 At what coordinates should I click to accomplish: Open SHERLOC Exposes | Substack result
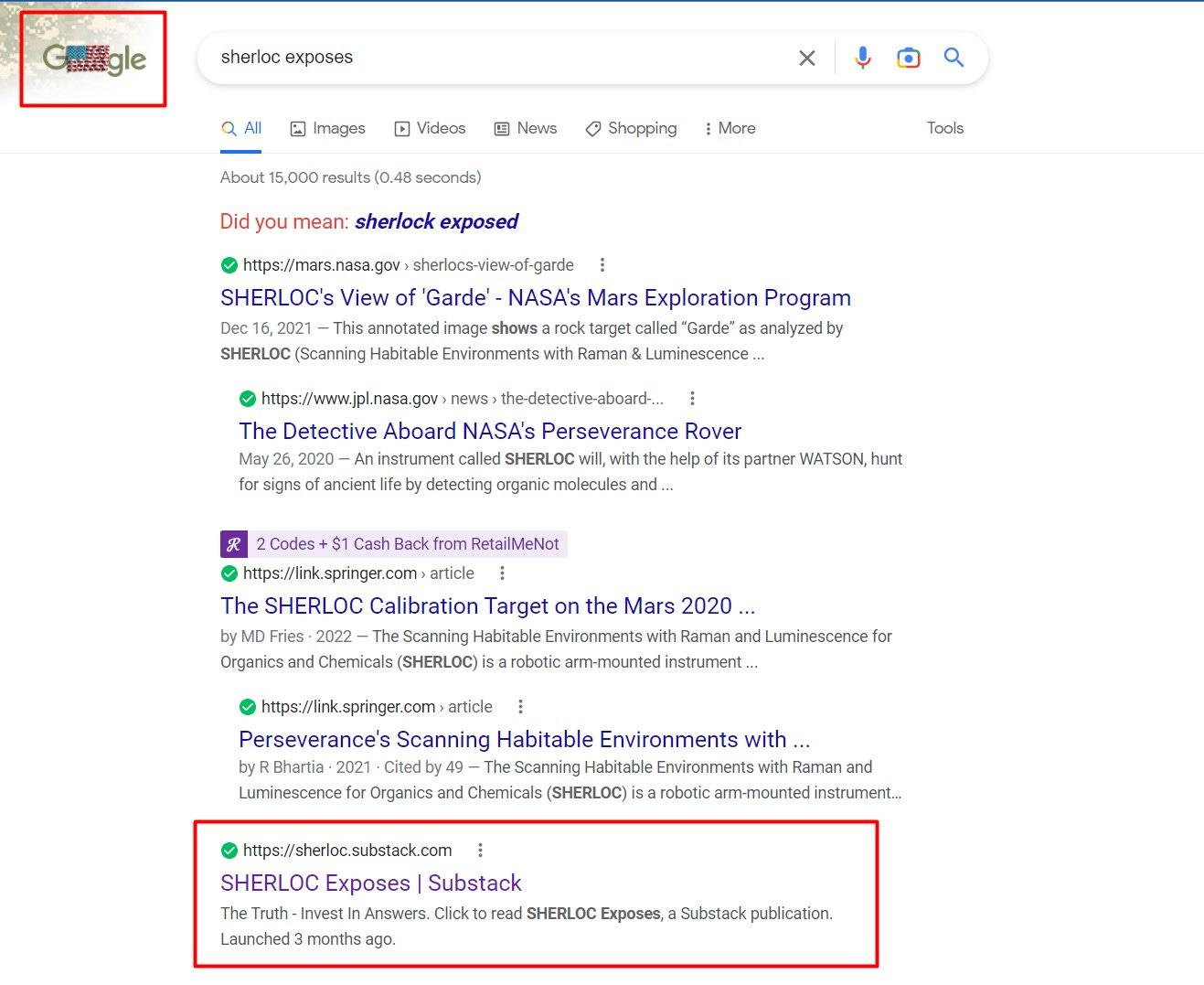click(x=371, y=883)
